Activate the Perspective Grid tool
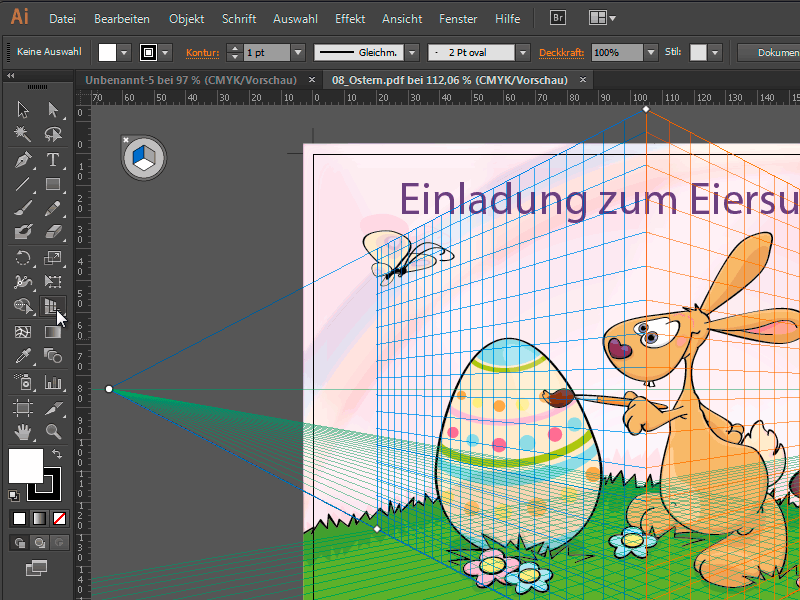800x600 pixels. click(x=53, y=307)
